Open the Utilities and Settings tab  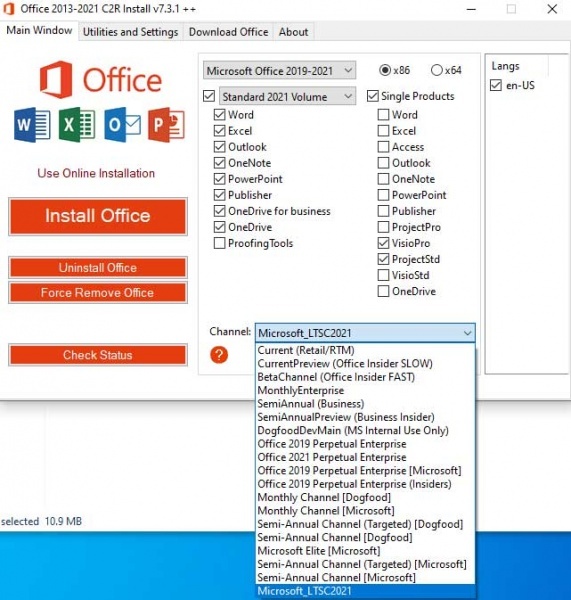point(131,32)
